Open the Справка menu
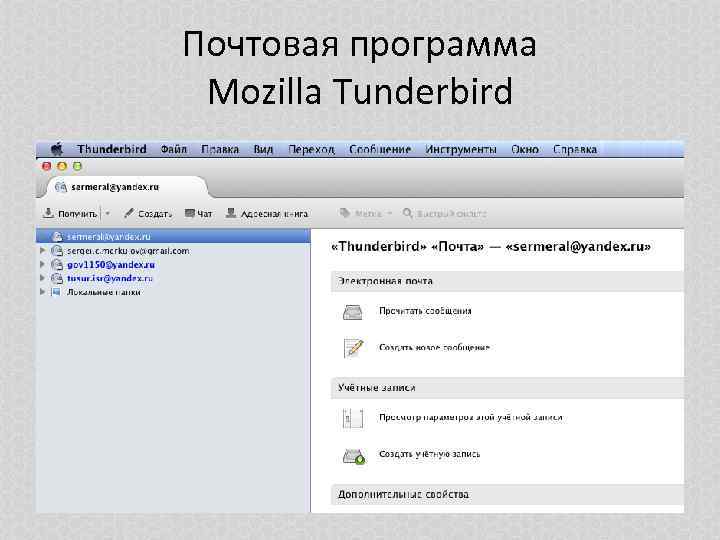The width and height of the screenshot is (720, 540). [574, 149]
